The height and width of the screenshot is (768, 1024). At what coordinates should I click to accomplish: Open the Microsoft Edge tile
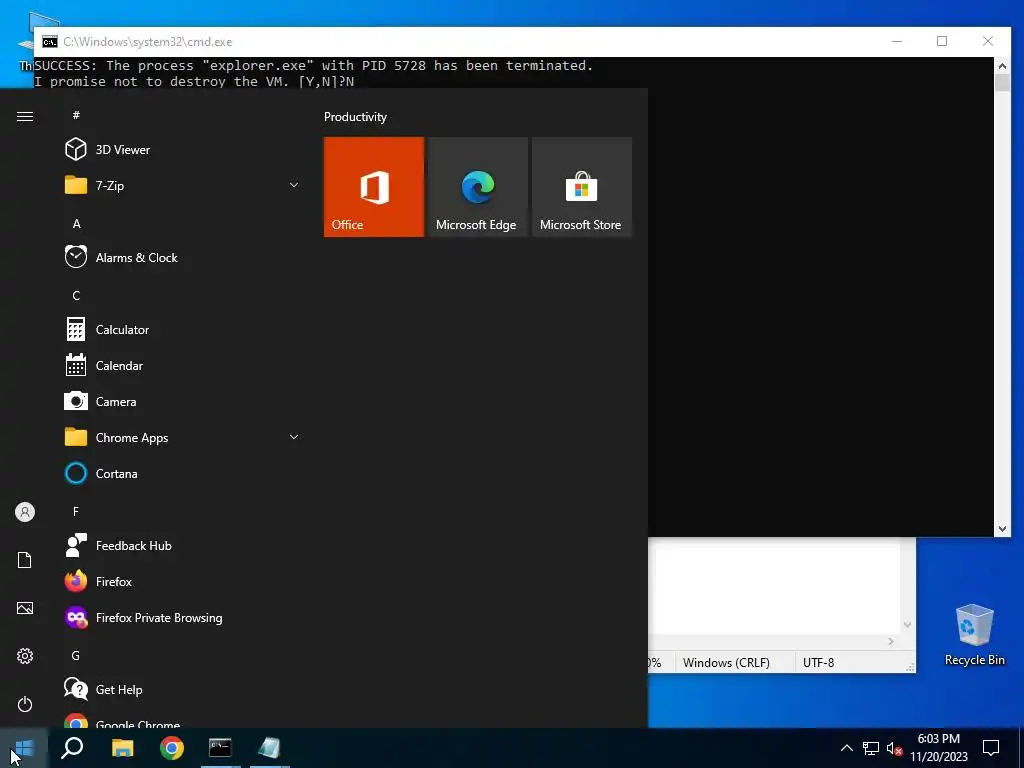(x=477, y=187)
